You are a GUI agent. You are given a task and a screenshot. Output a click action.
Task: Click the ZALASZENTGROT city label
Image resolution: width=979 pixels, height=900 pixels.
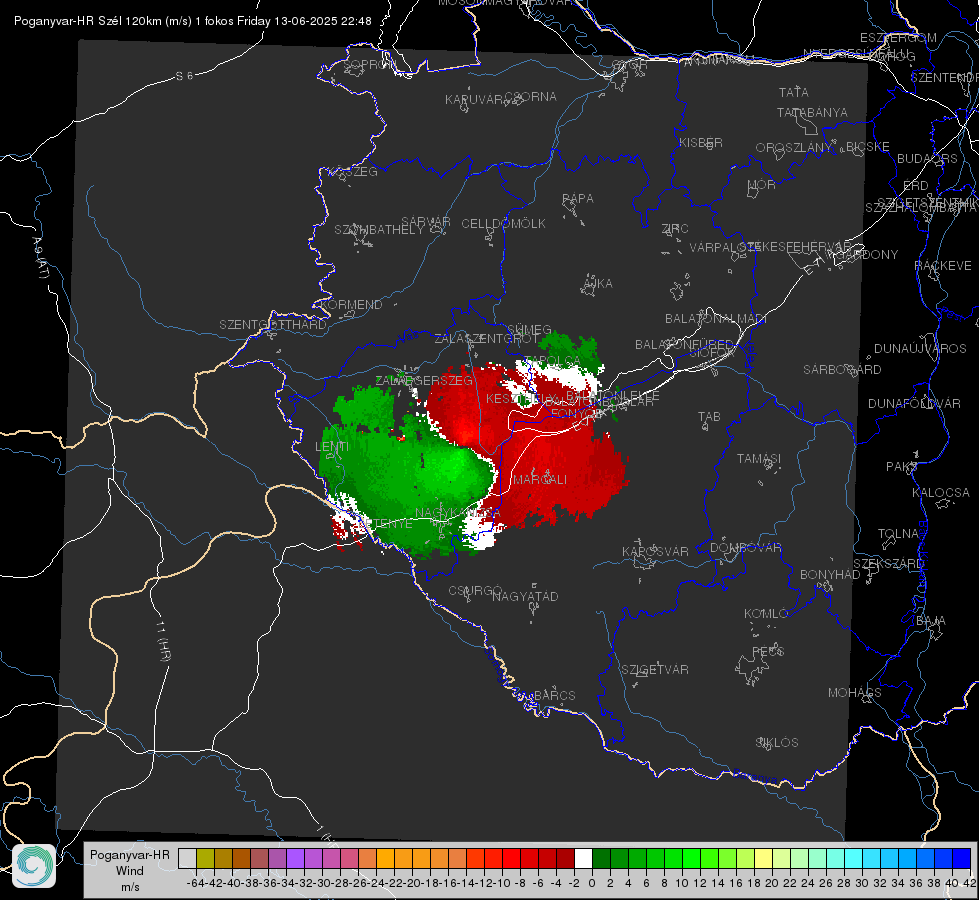(x=487, y=339)
